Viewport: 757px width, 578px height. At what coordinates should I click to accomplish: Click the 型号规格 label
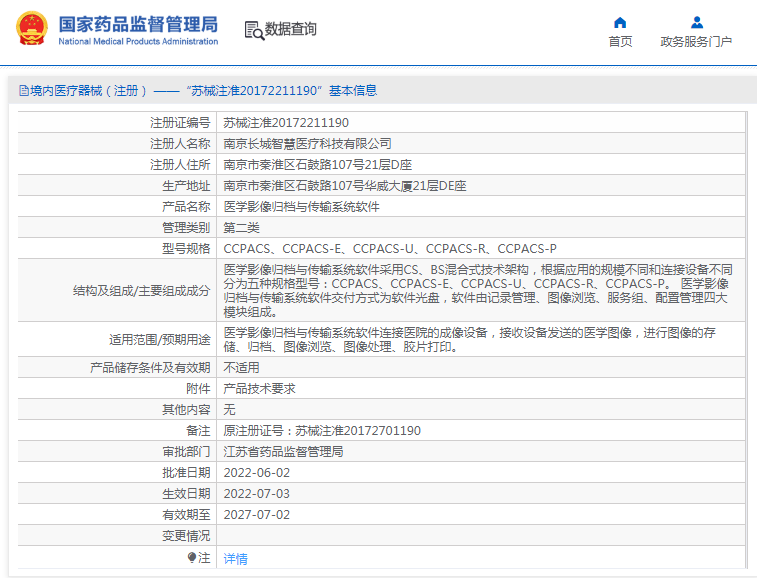click(186, 249)
